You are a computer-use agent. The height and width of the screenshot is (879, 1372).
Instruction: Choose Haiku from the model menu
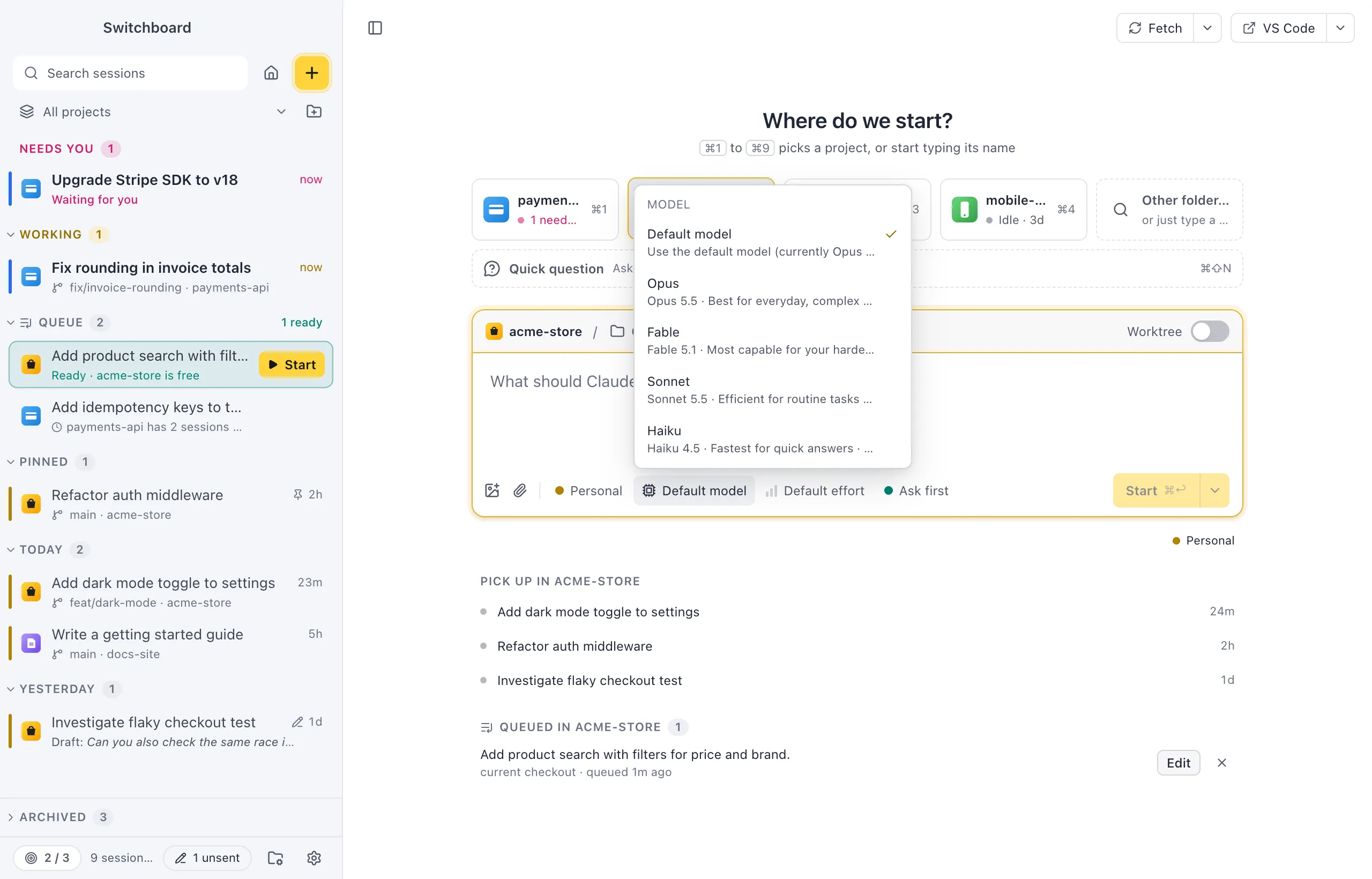(772, 439)
